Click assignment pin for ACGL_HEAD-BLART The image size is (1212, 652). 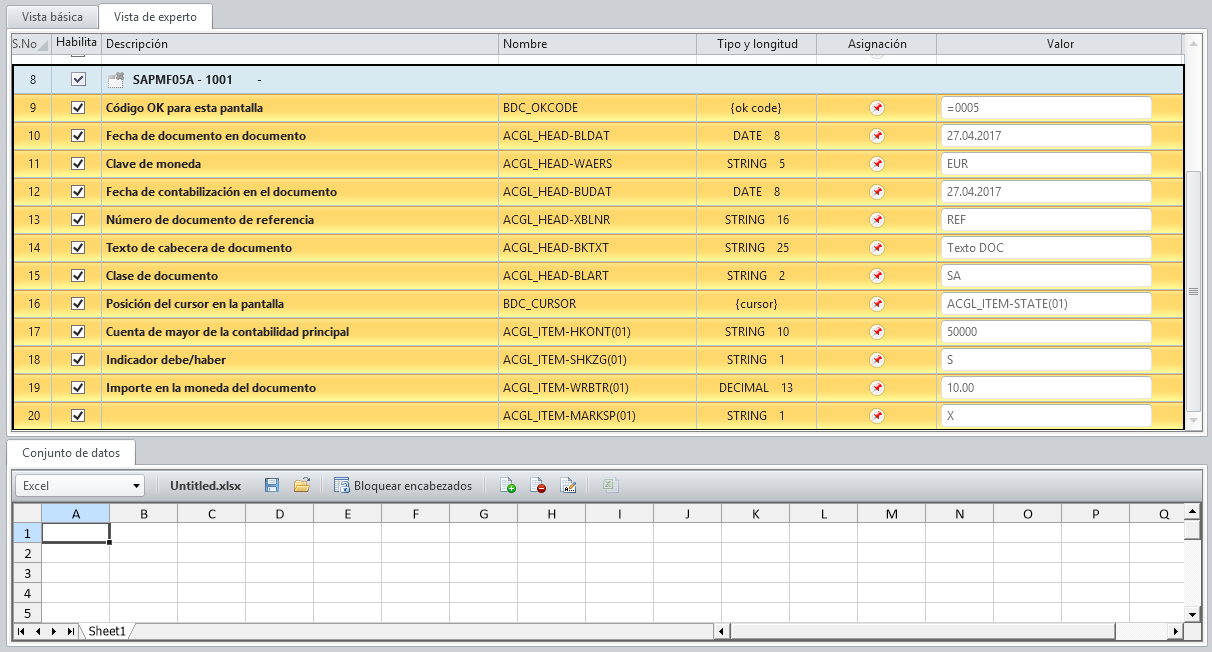pos(877,275)
